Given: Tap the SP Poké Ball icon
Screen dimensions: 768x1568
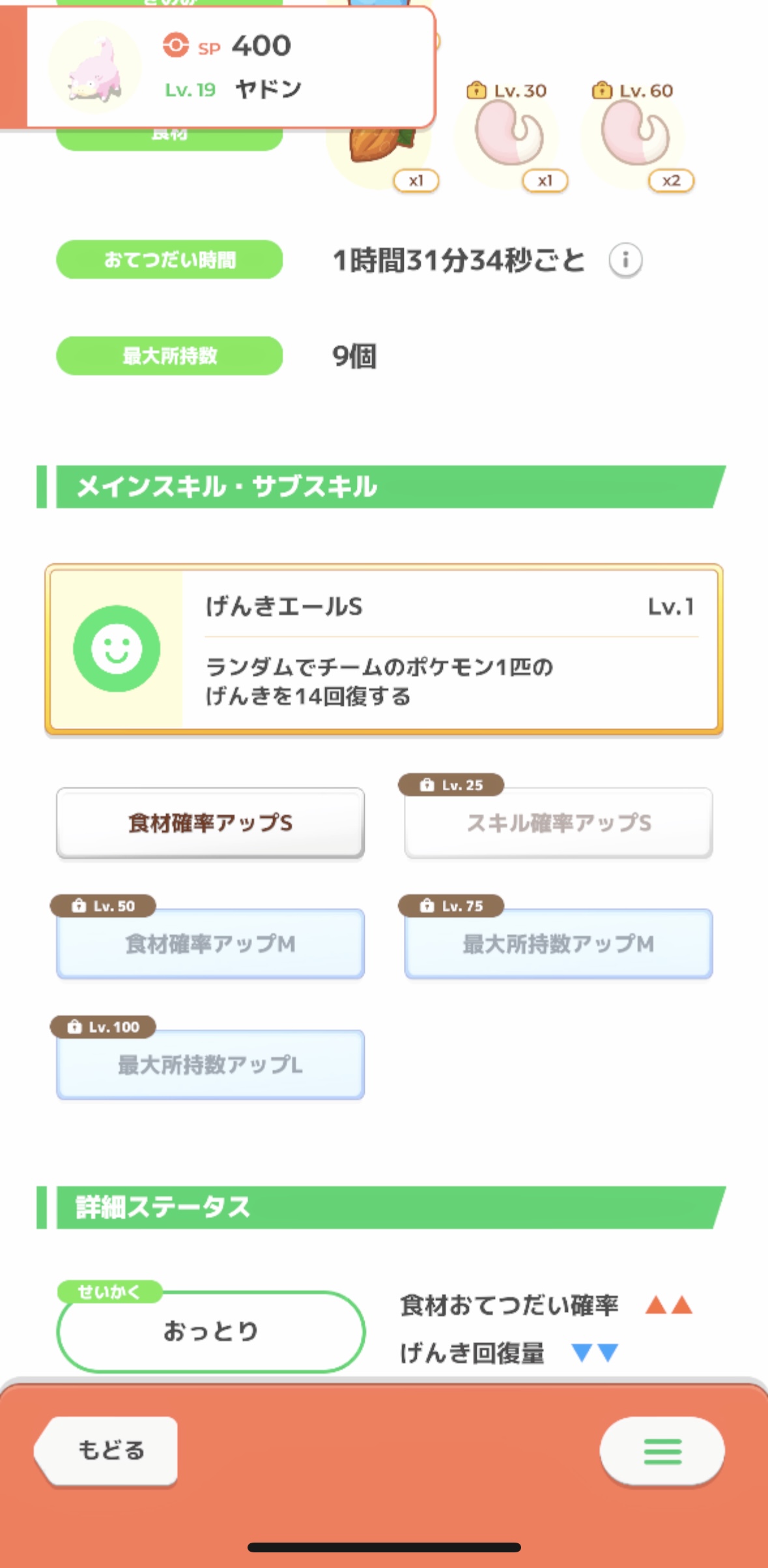Looking at the screenshot, I should pyautogui.click(x=175, y=46).
